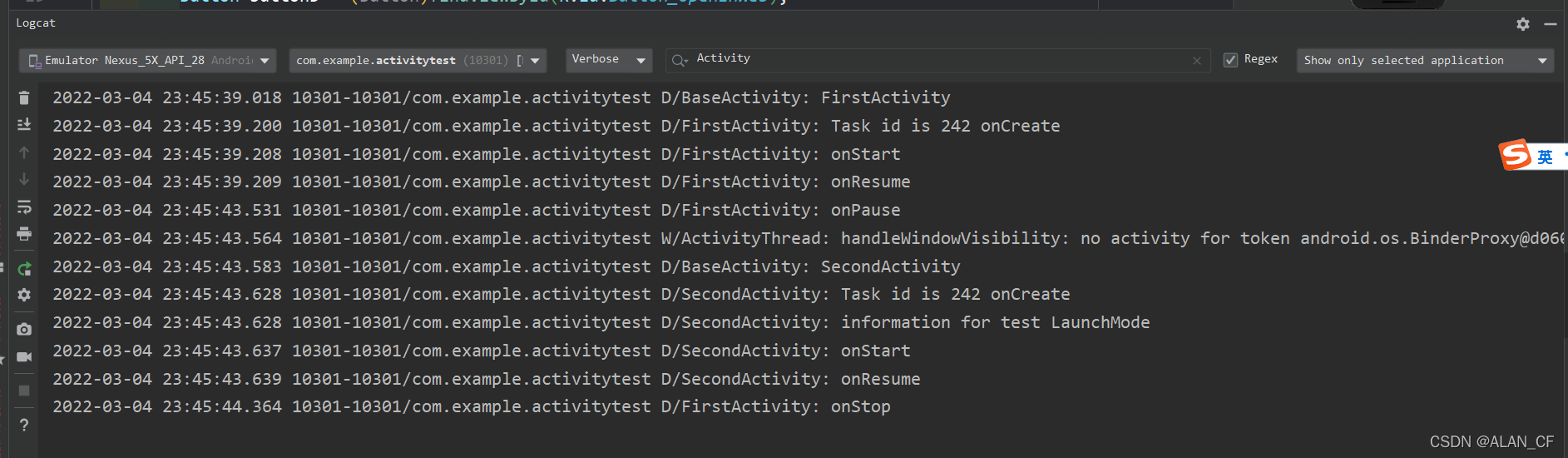Click the scroll to end icon

(24, 124)
